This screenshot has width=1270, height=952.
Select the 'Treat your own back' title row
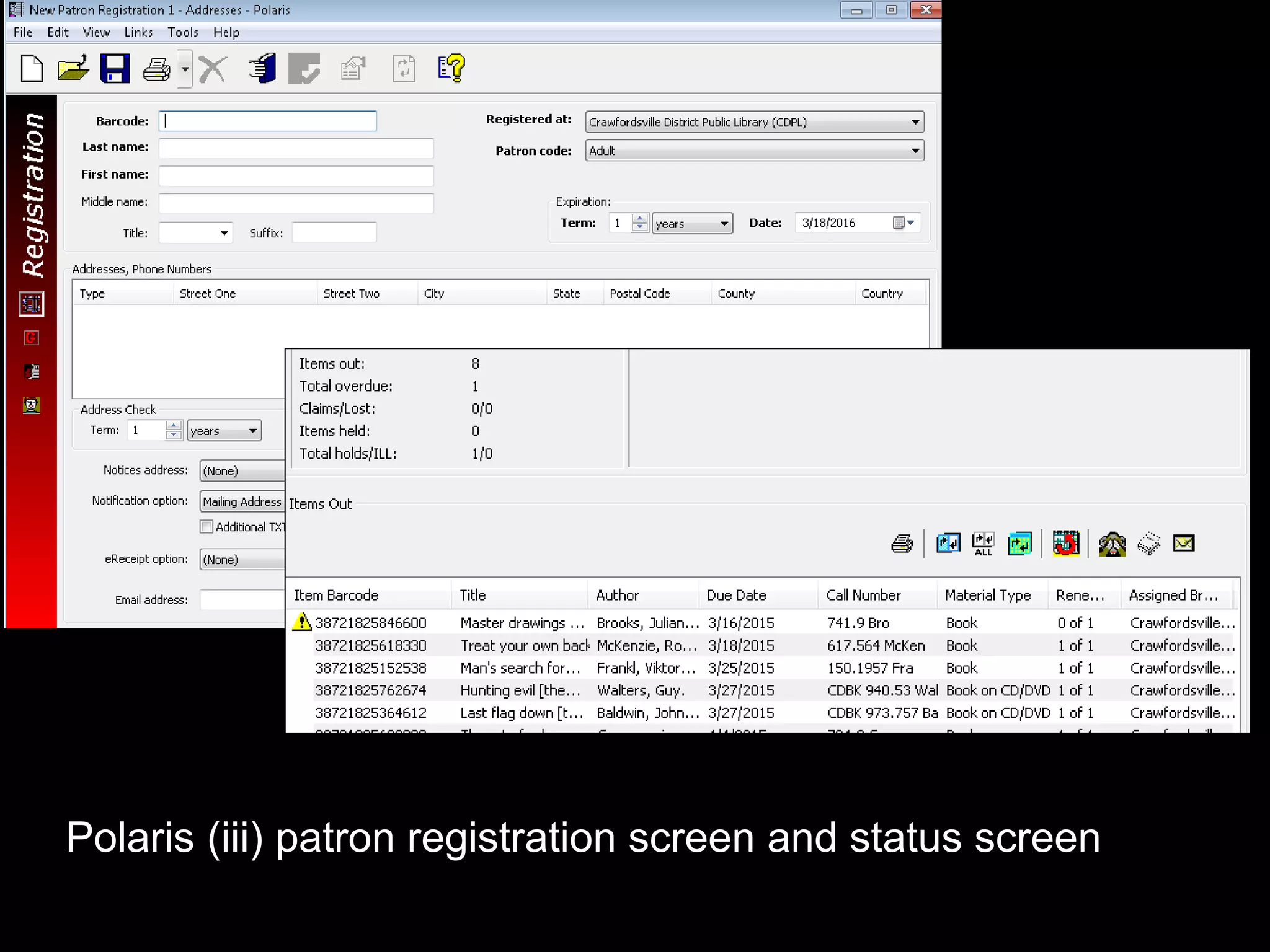coord(763,645)
